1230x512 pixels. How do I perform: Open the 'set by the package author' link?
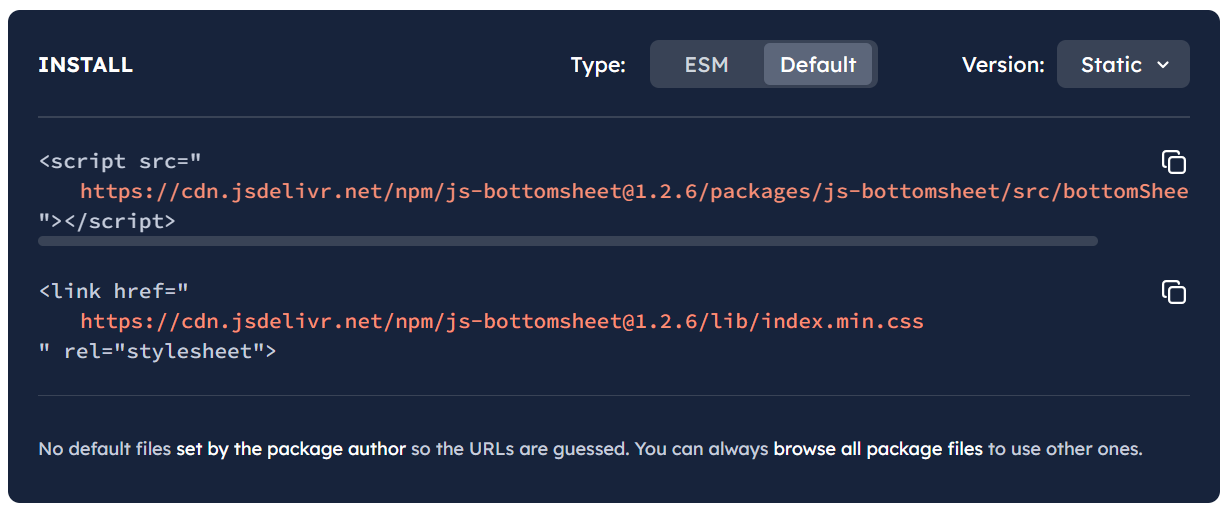(x=291, y=449)
